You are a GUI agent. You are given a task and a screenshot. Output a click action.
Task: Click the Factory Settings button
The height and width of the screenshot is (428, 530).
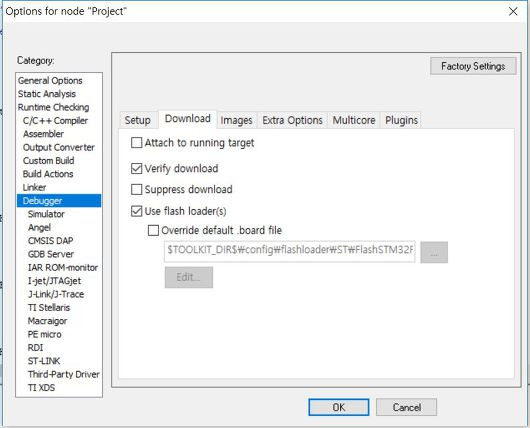point(473,66)
